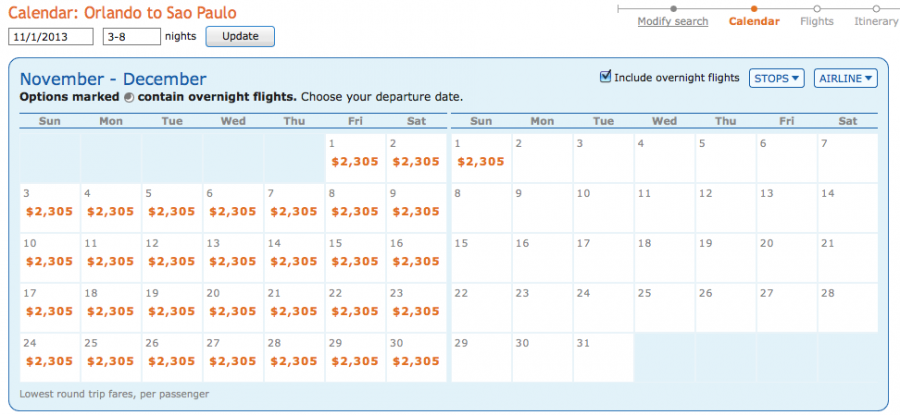
Task: Expand the AIRLINE dropdown filter
Action: coord(845,78)
